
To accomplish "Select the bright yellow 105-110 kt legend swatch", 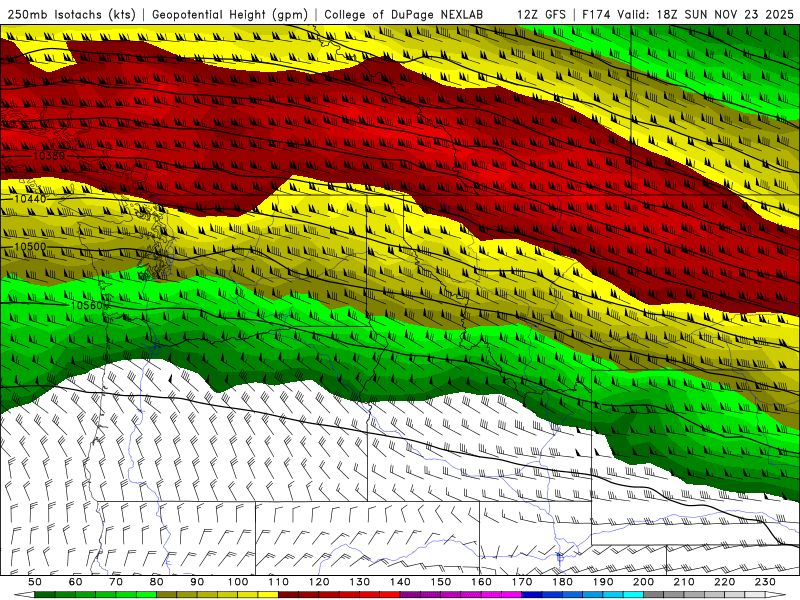I will click(268, 594).
